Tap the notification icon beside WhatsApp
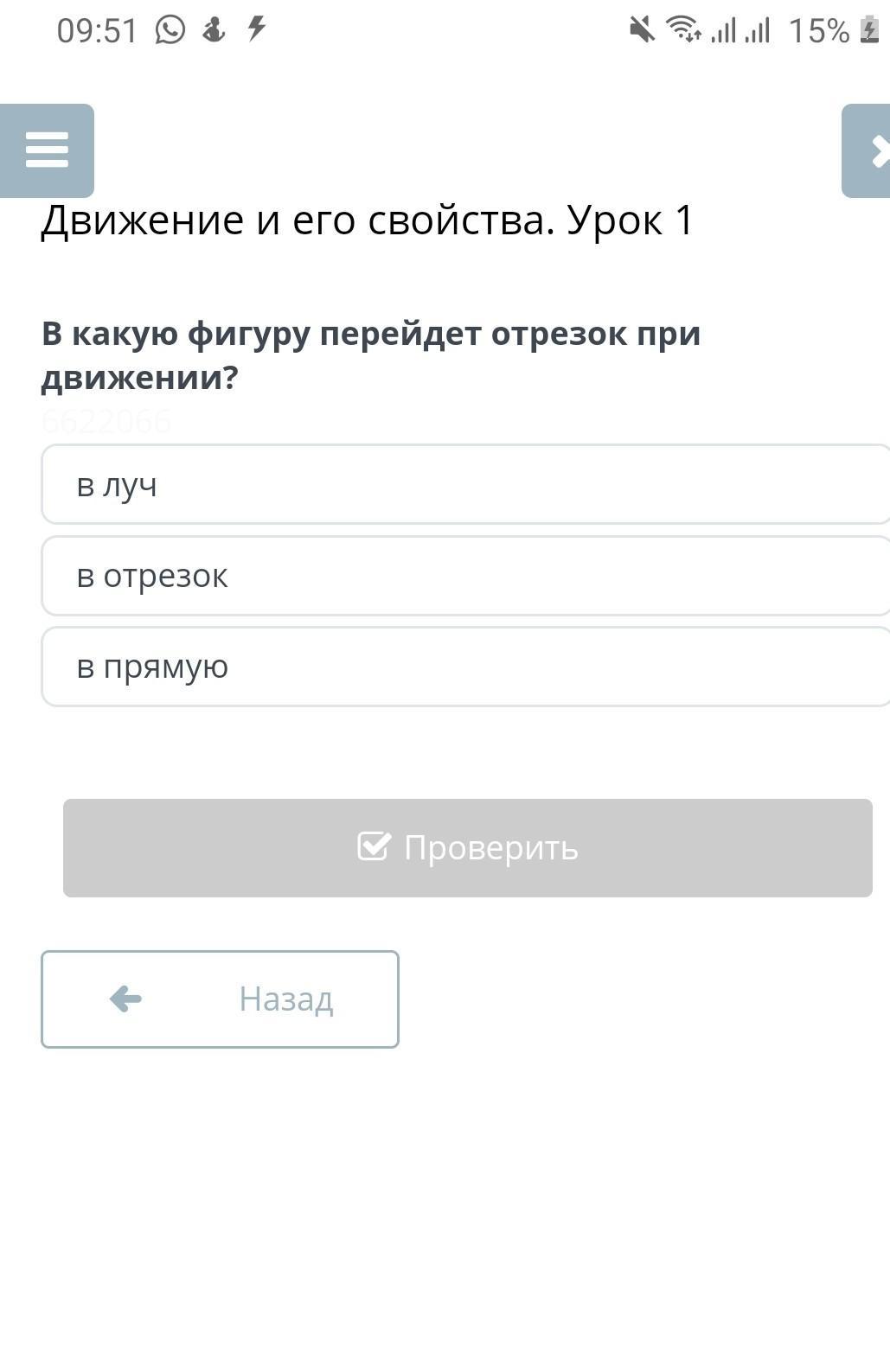The height and width of the screenshot is (1372, 890). coord(214,30)
